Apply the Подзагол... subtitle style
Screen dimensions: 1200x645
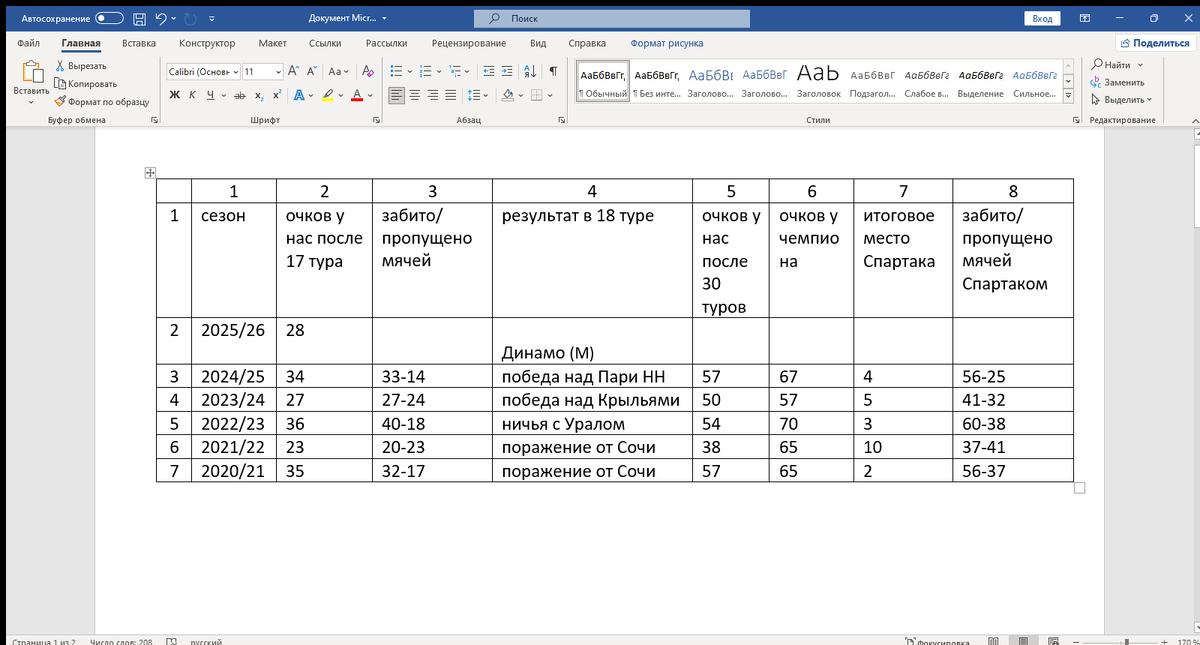click(x=875, y=83)
